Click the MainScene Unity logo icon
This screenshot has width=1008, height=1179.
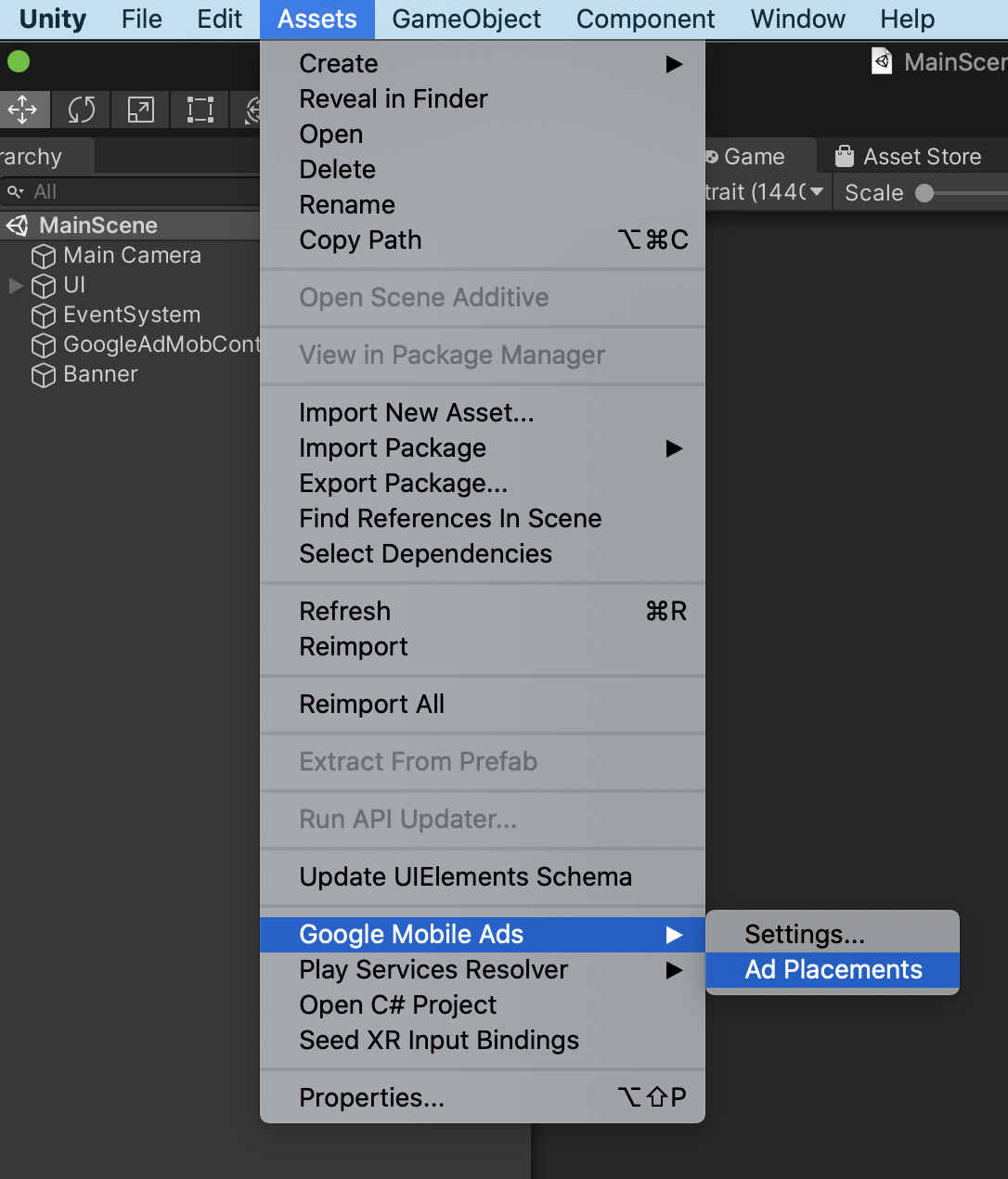tap(18, 226)
